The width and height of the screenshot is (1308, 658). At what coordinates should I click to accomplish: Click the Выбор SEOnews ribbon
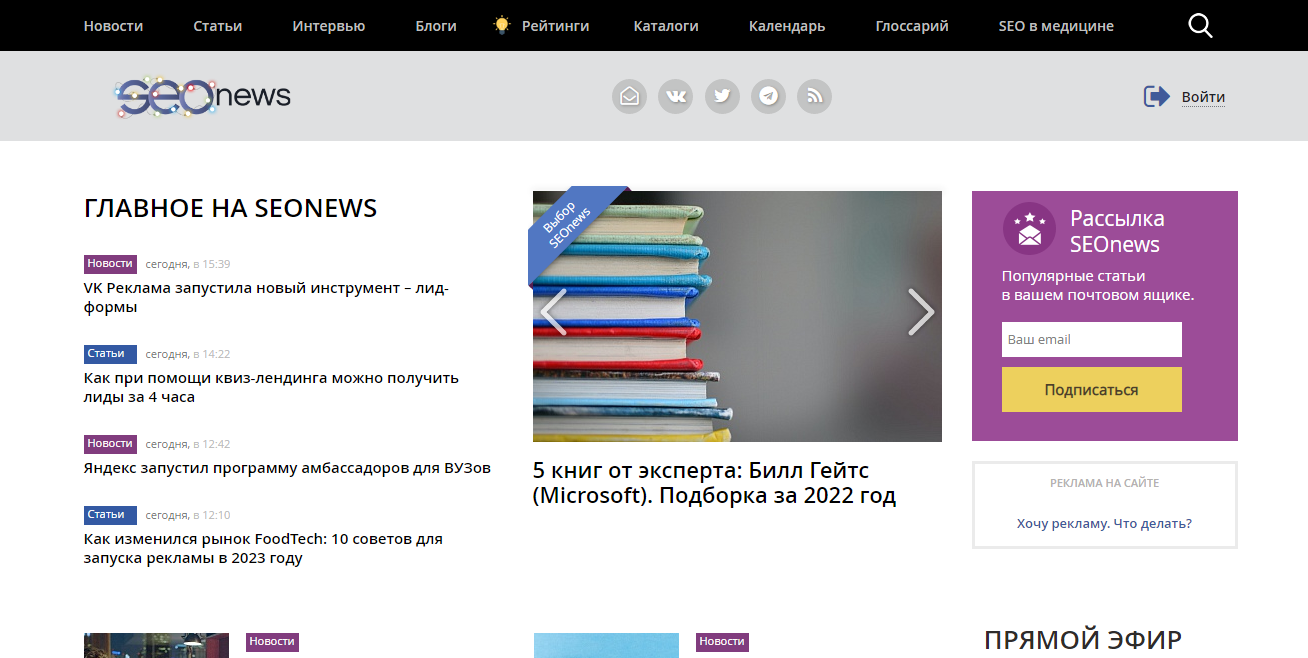pos(571,228)
